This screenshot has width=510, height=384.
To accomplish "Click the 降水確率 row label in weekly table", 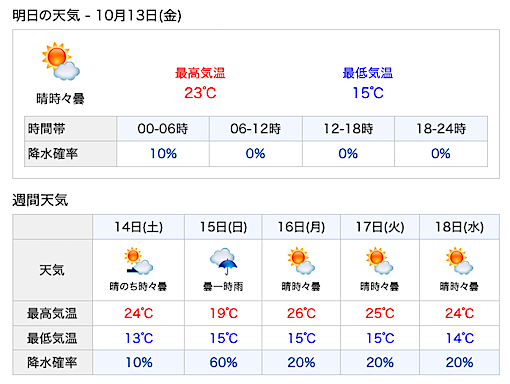I will click(x=52, y=362).
